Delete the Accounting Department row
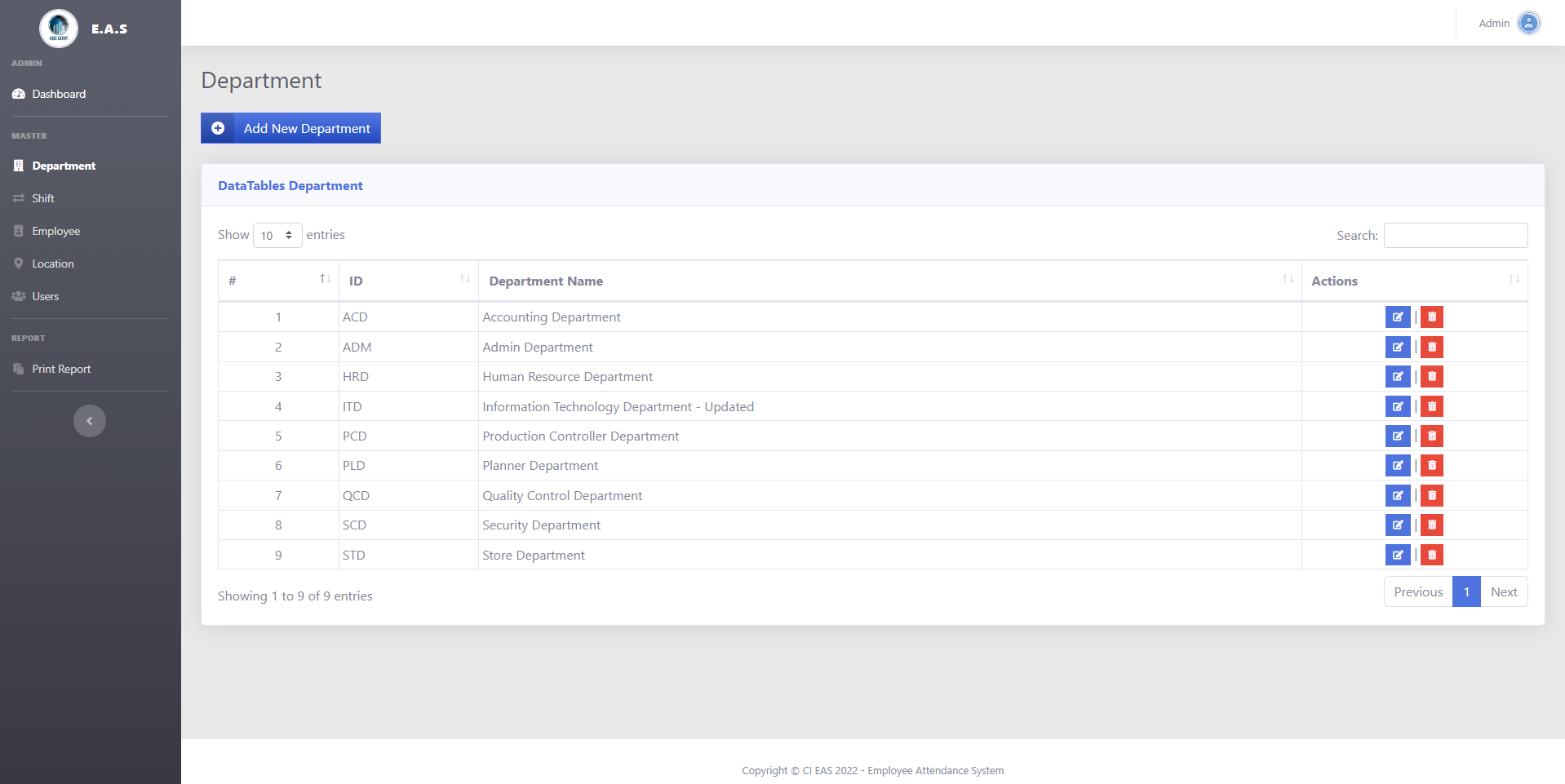 tap(1432, 317)
